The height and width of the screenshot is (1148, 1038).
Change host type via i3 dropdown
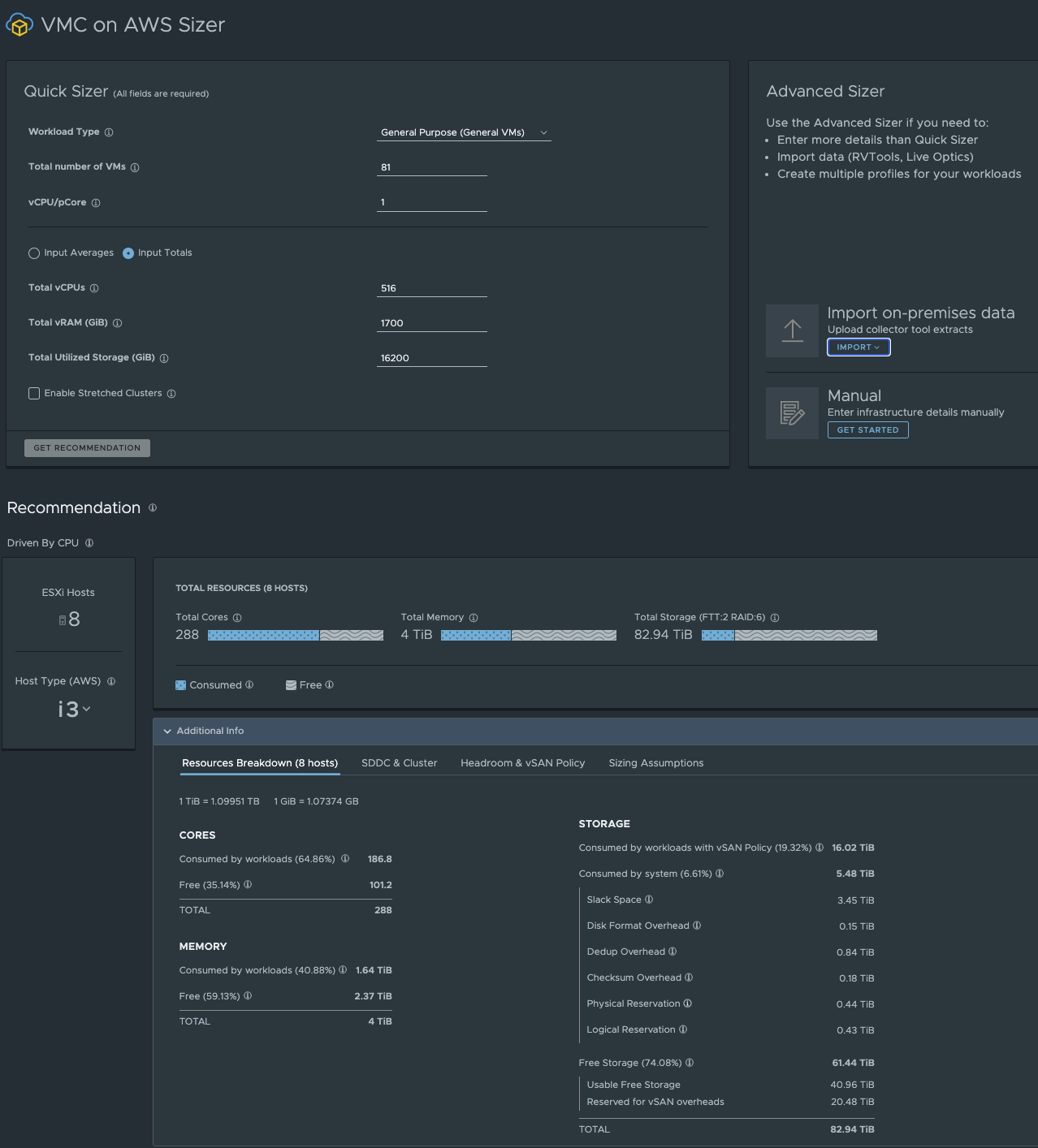[74, 709]
